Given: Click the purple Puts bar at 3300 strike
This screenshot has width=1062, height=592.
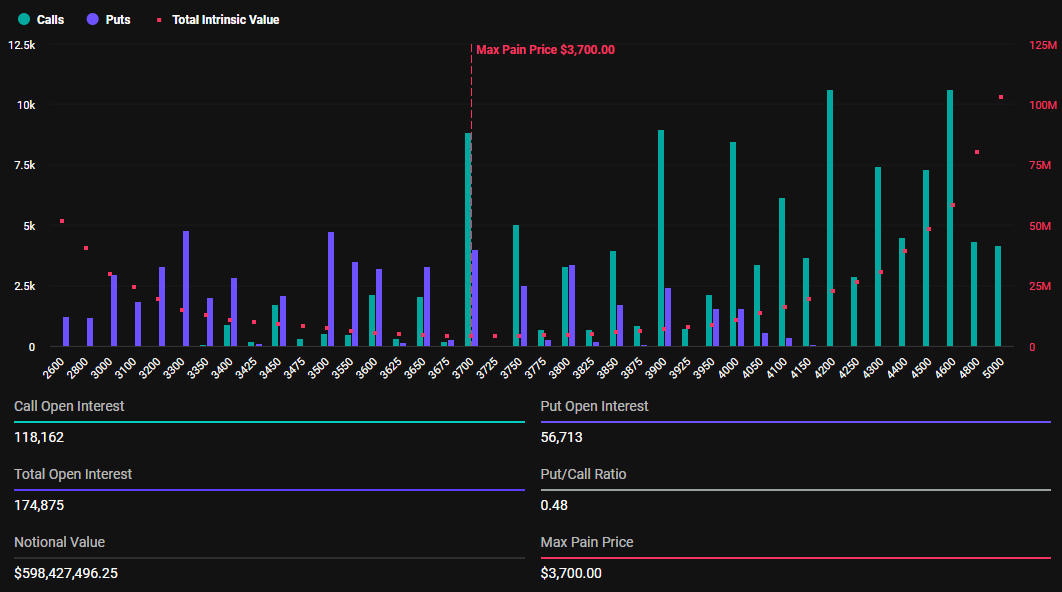Looking at the screenshot, I should [x=186, y=290].
